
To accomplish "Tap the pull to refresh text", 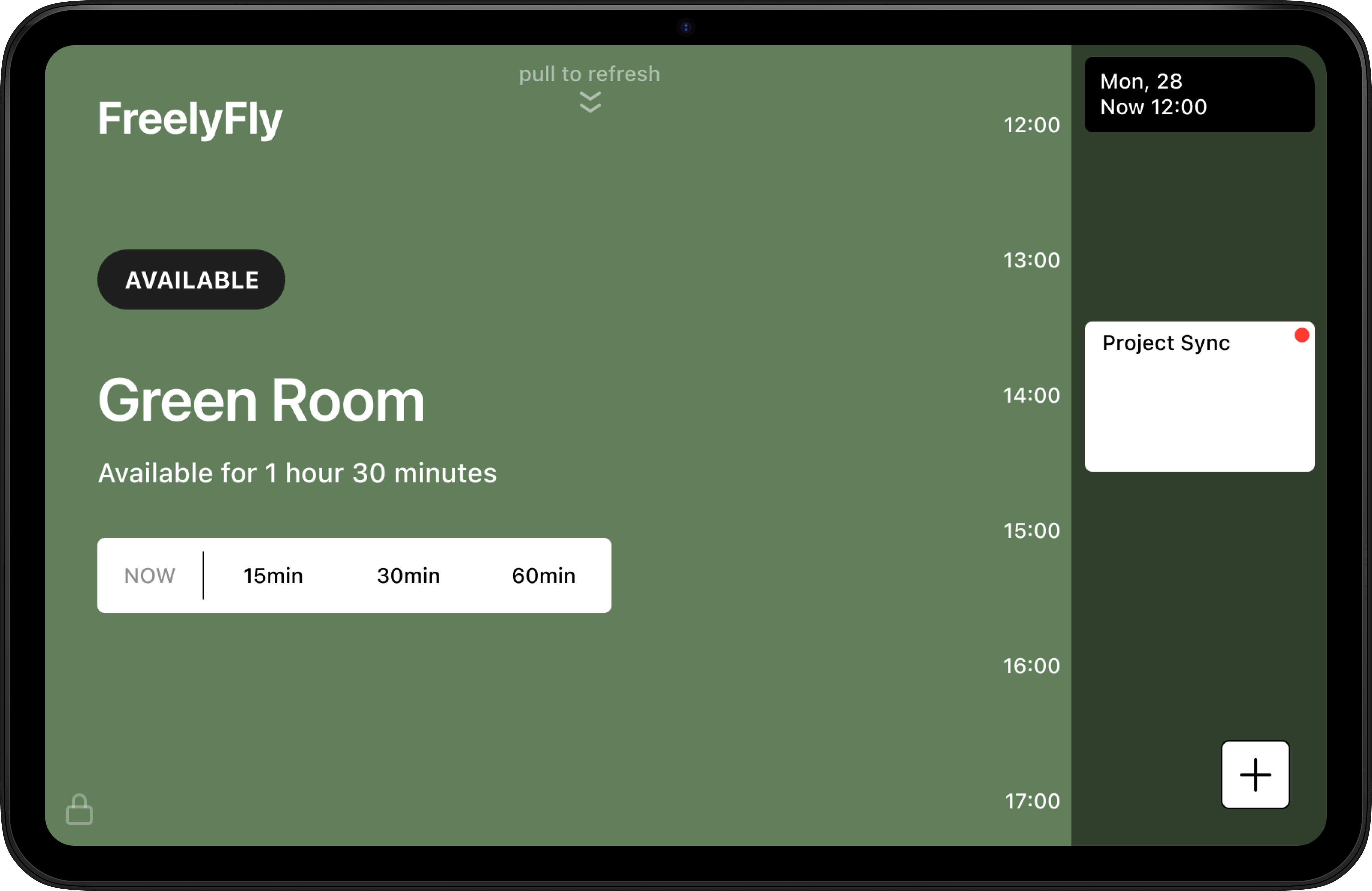I will pos(589,74).
